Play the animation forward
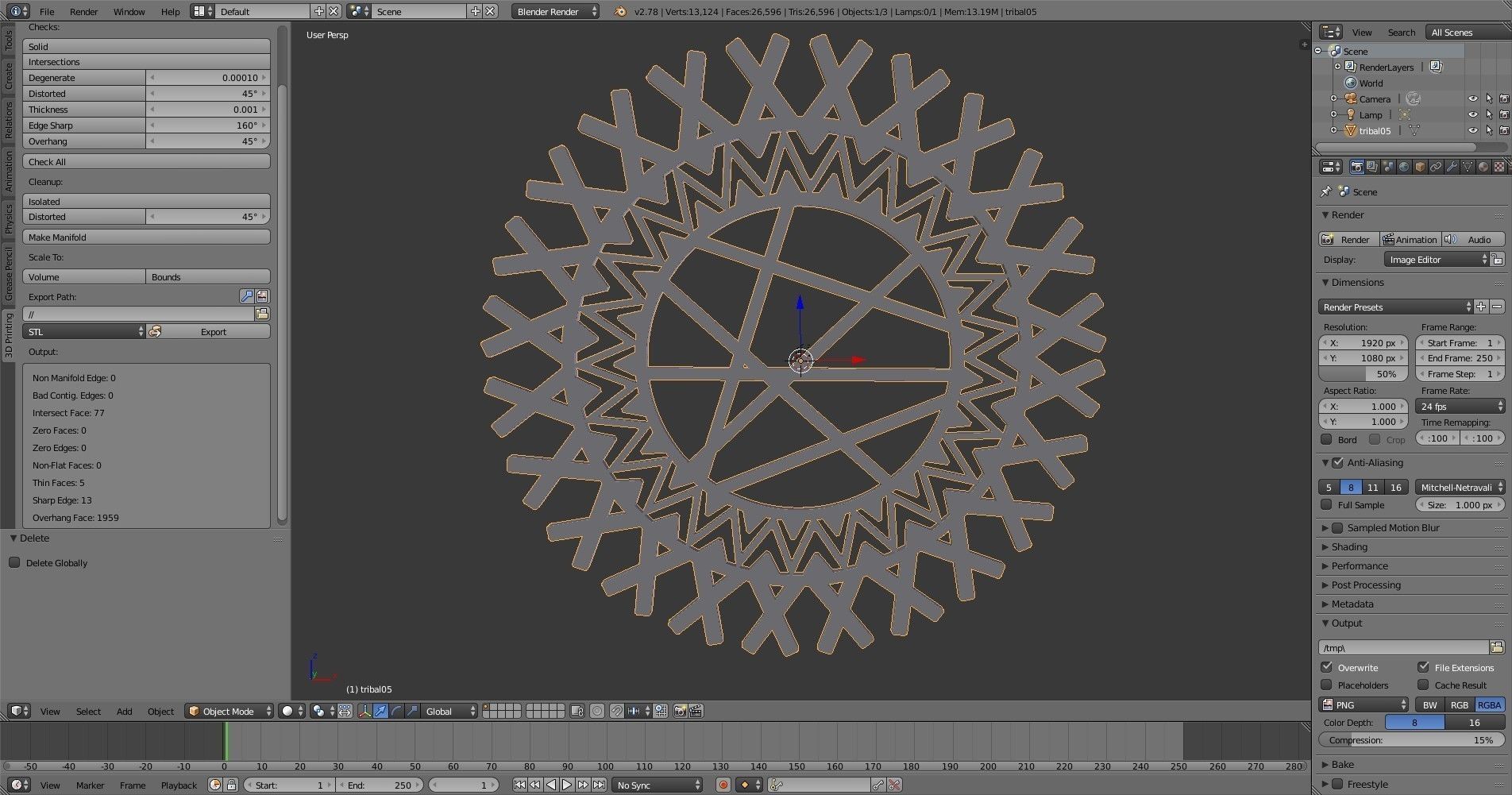 pyautogui.click(x=567, y=785)
